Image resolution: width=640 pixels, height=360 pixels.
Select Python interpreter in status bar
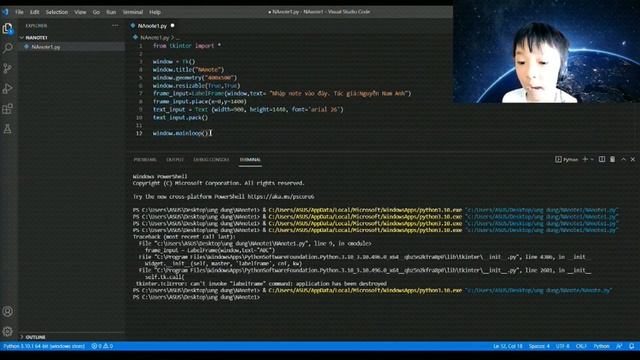44,346
